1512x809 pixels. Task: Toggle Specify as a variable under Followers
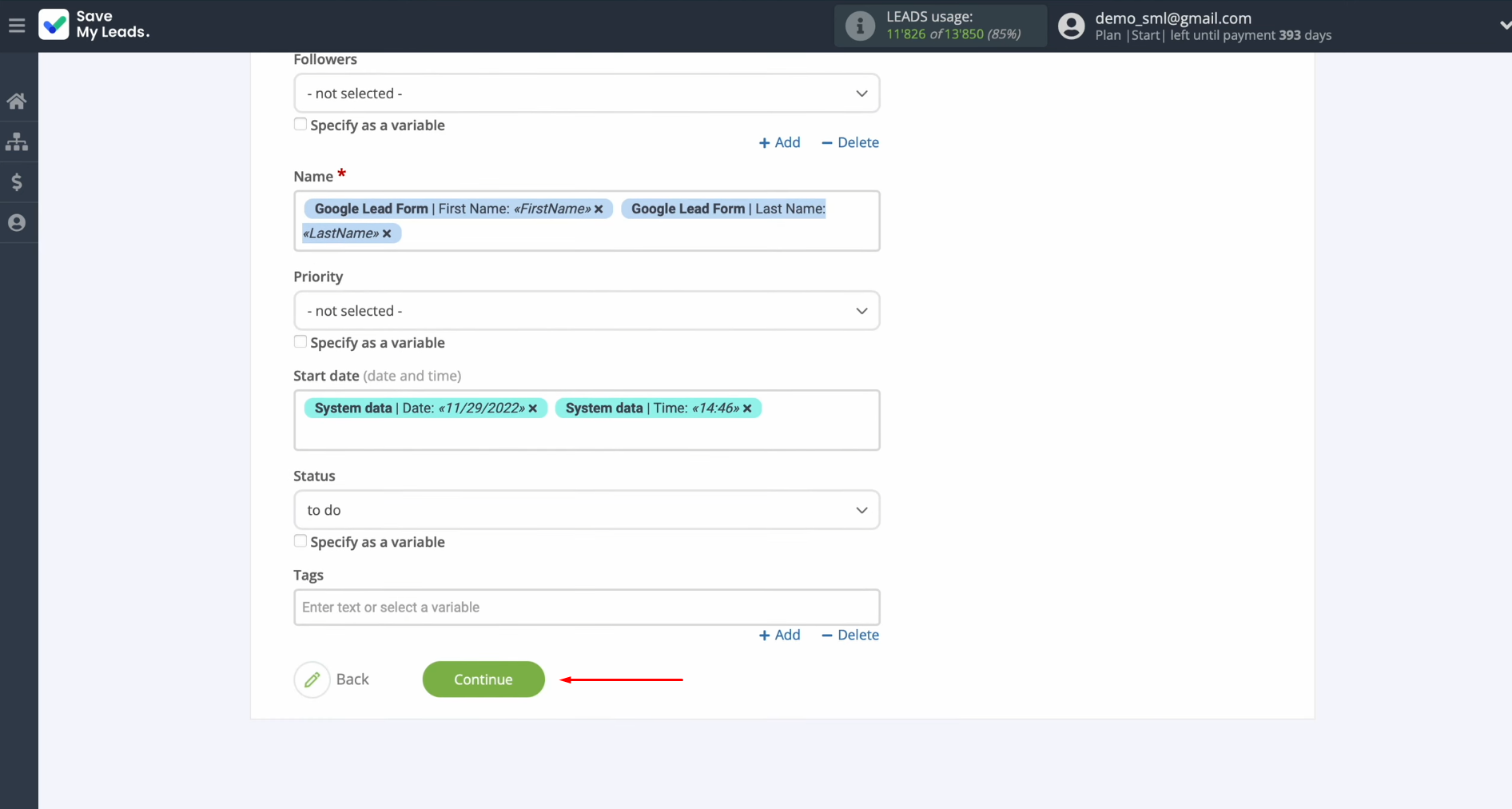tap(300, 125)
